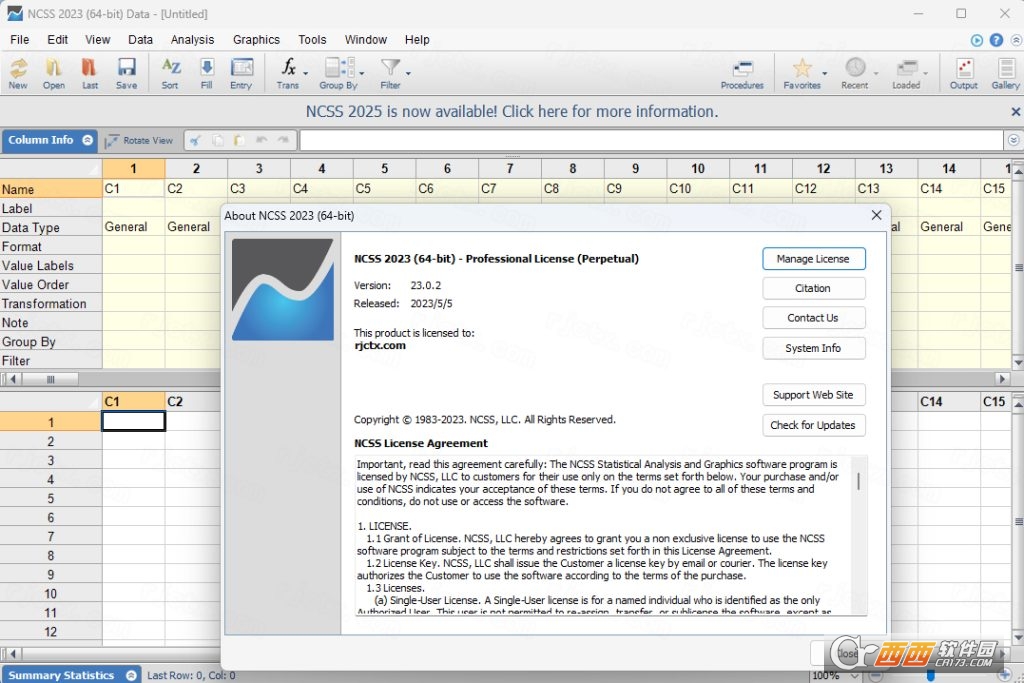Click the Trans fx icon
Image resolution: width=1024 pixels, height=683 pixels.
[x=287, y=73]
